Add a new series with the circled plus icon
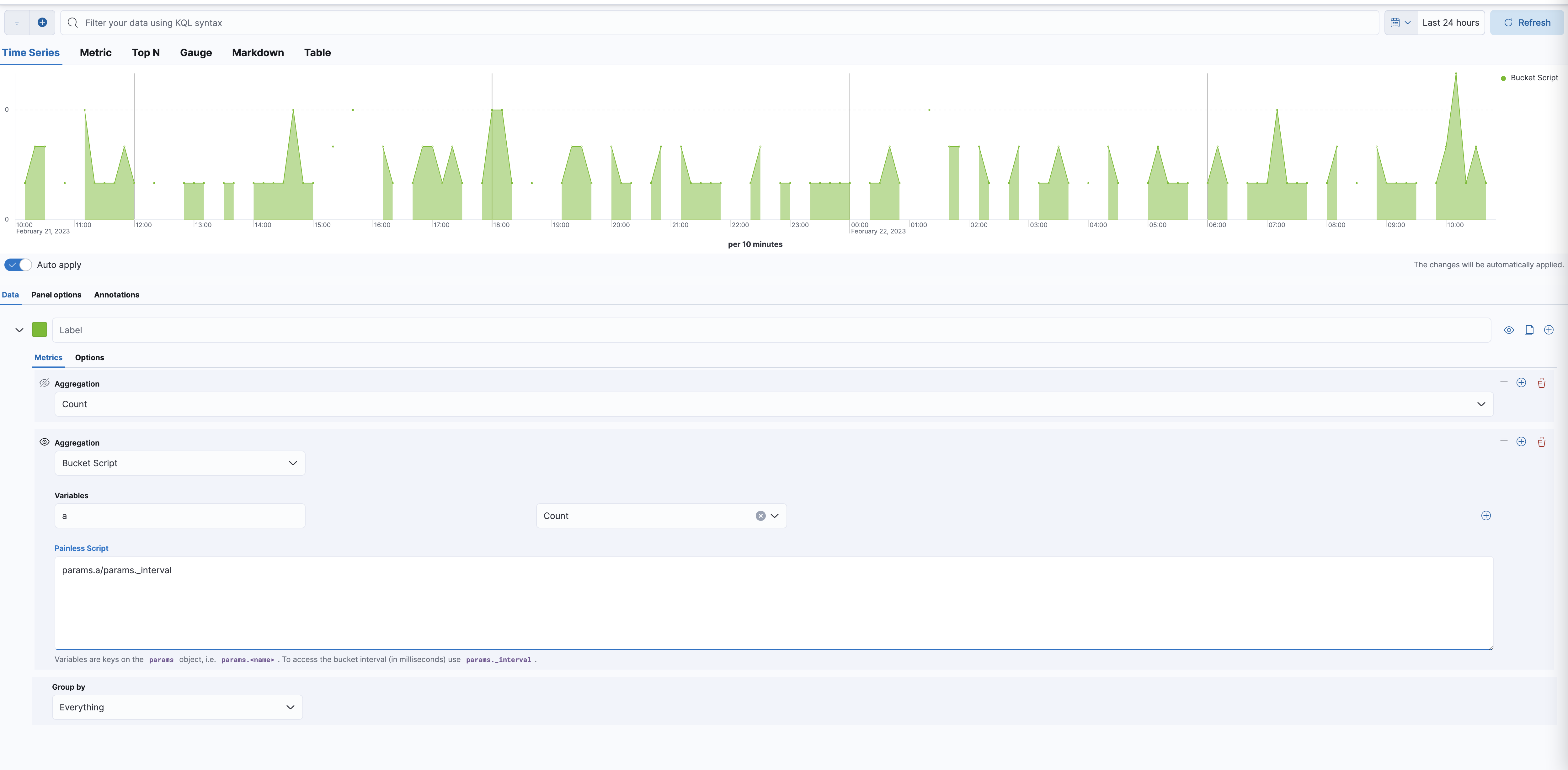This screenshot has height=770, width=1568. (x=1549, y=330)
